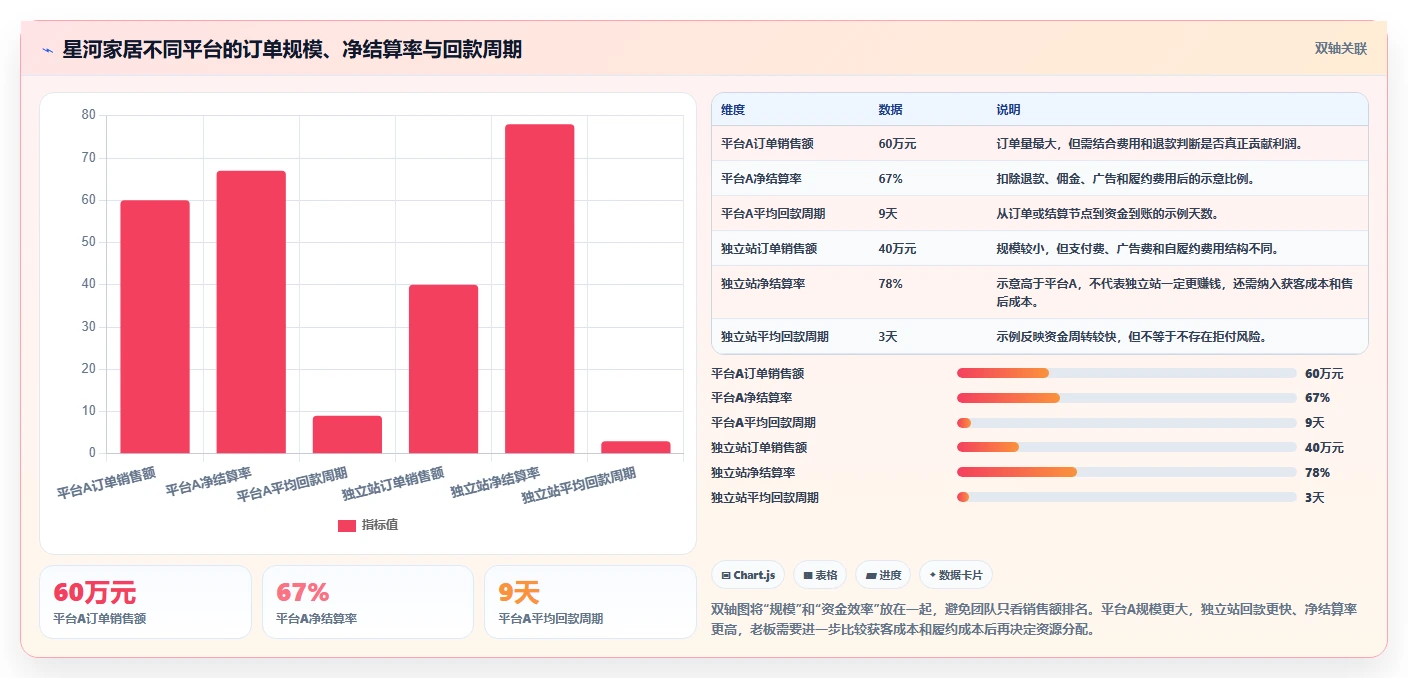The width and height of the screenshot is (1408, 678).
Task: Click the 78% progress list value
Action: (1317, 472)
